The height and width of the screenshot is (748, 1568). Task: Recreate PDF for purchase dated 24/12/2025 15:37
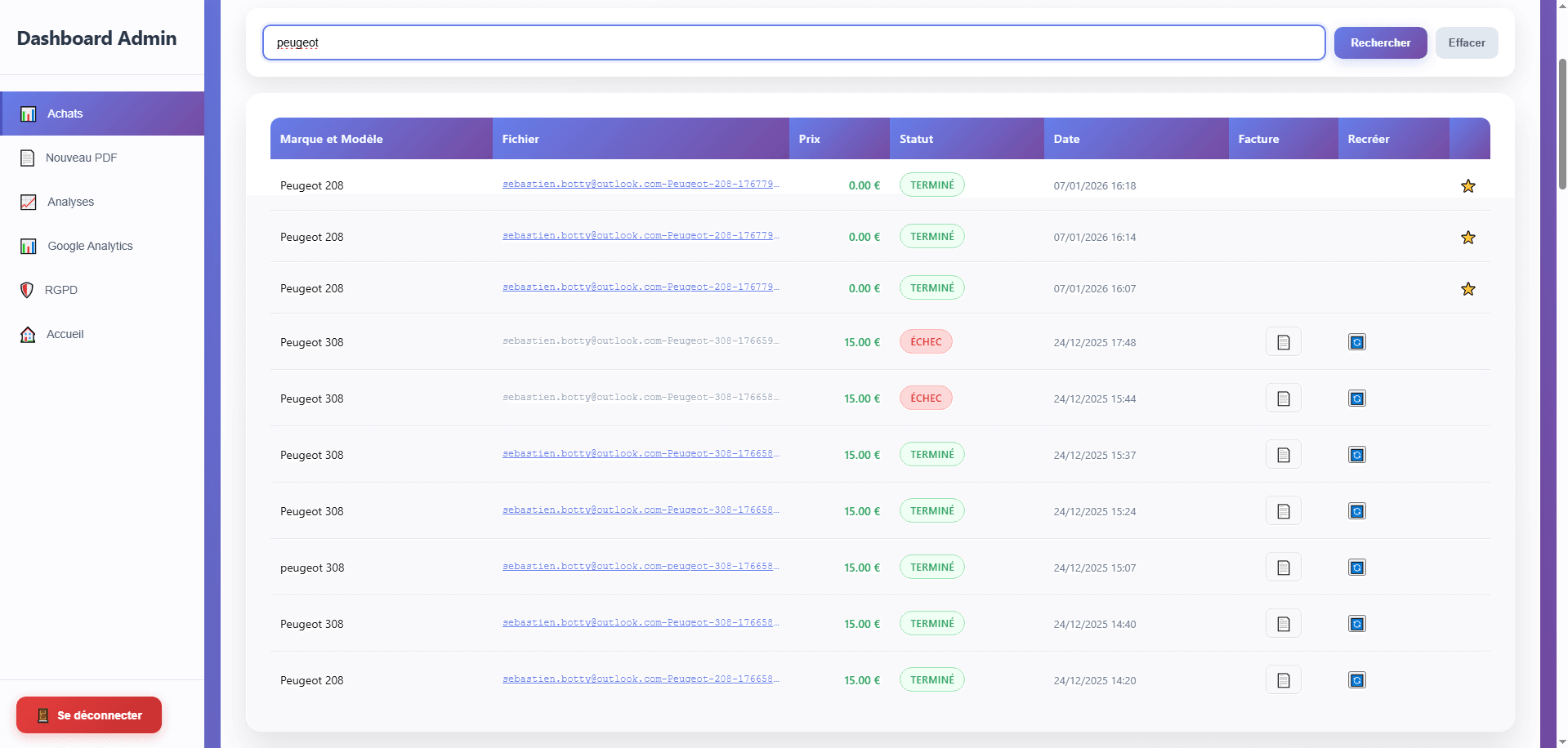1356,455
